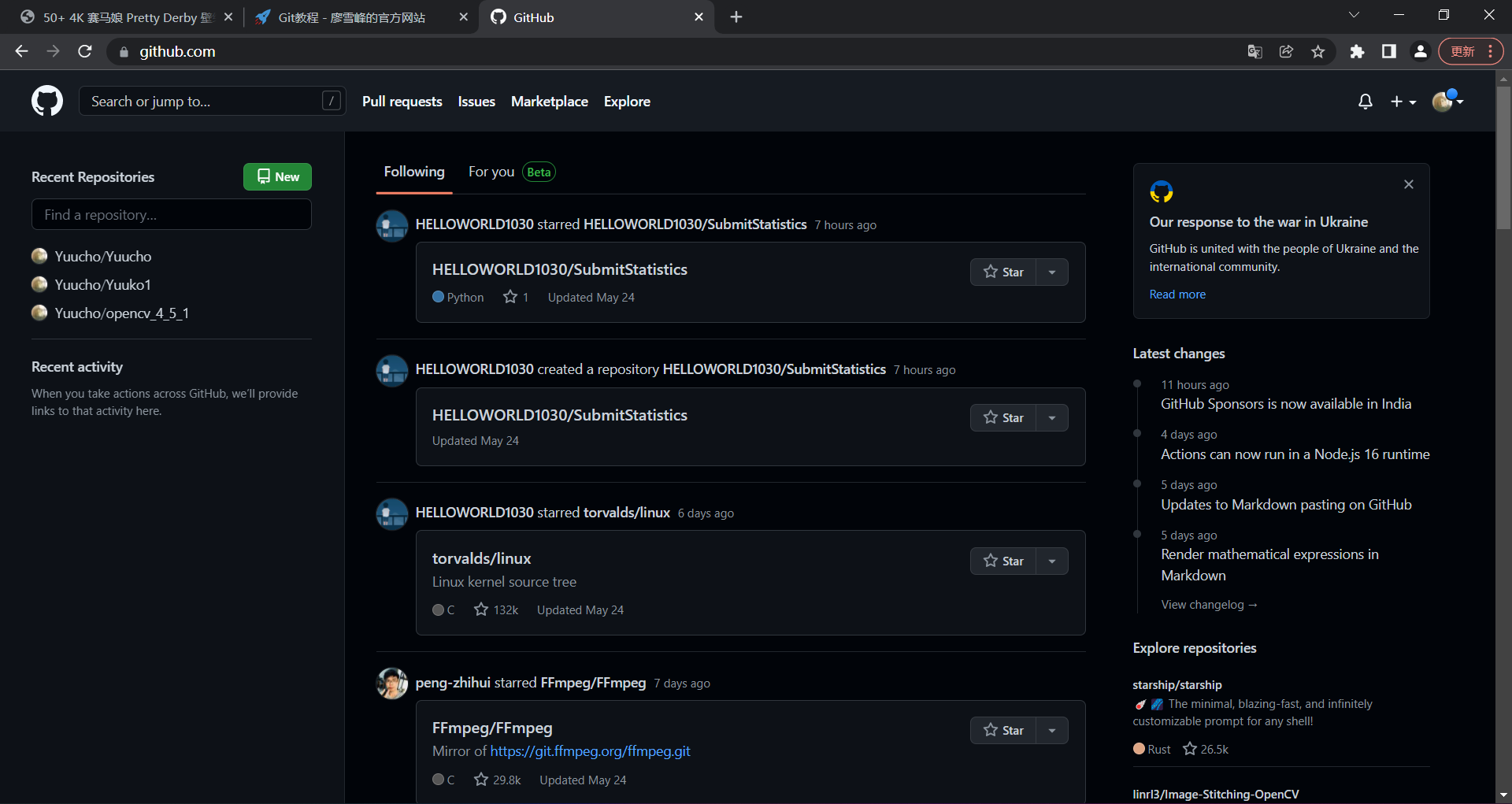Screen dimensions: 1512x804
Task: Switch to the Pretty Derby browser tab
Action: (x=126, y=17)
